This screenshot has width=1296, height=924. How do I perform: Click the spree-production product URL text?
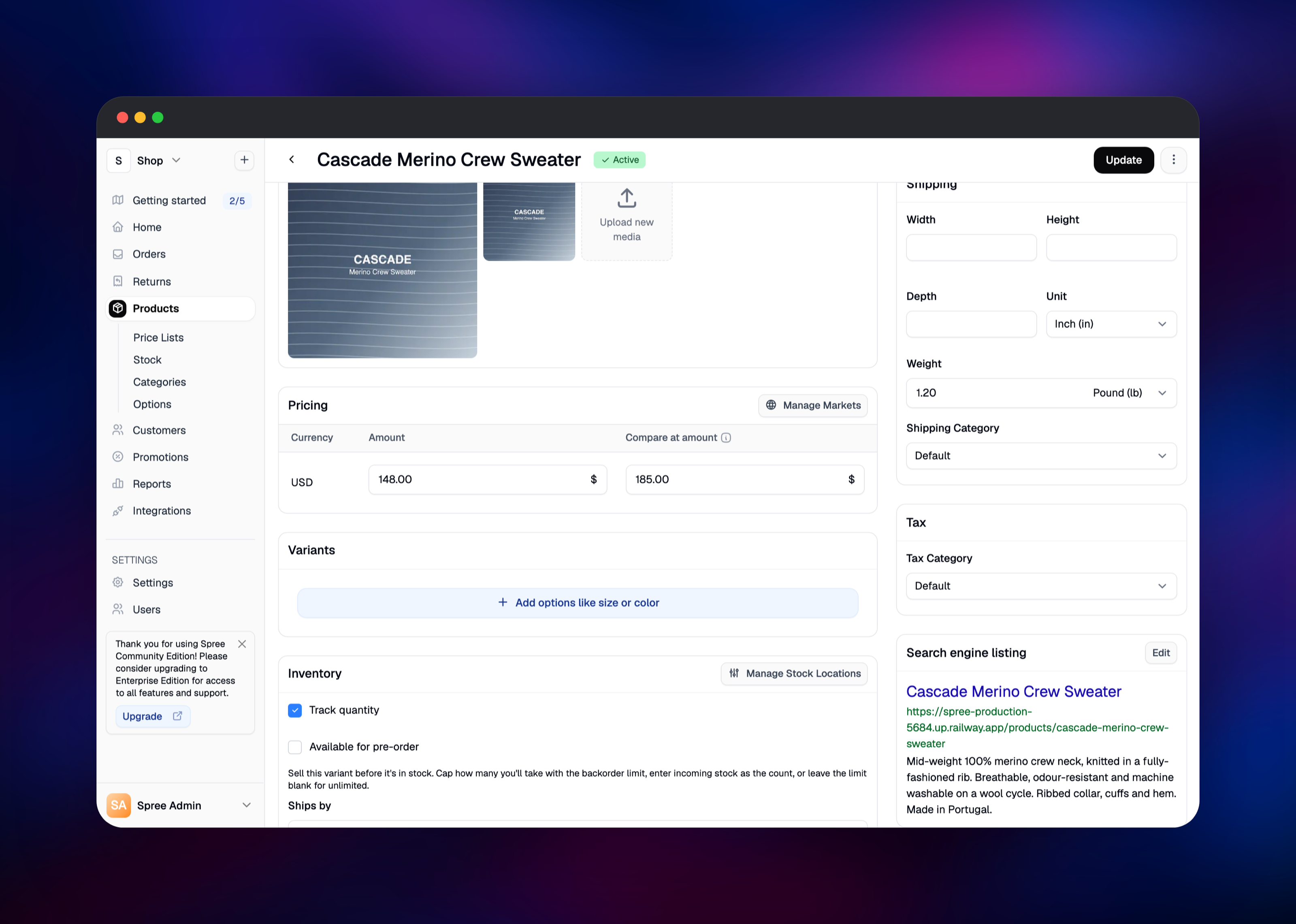tap(1037, 728)
